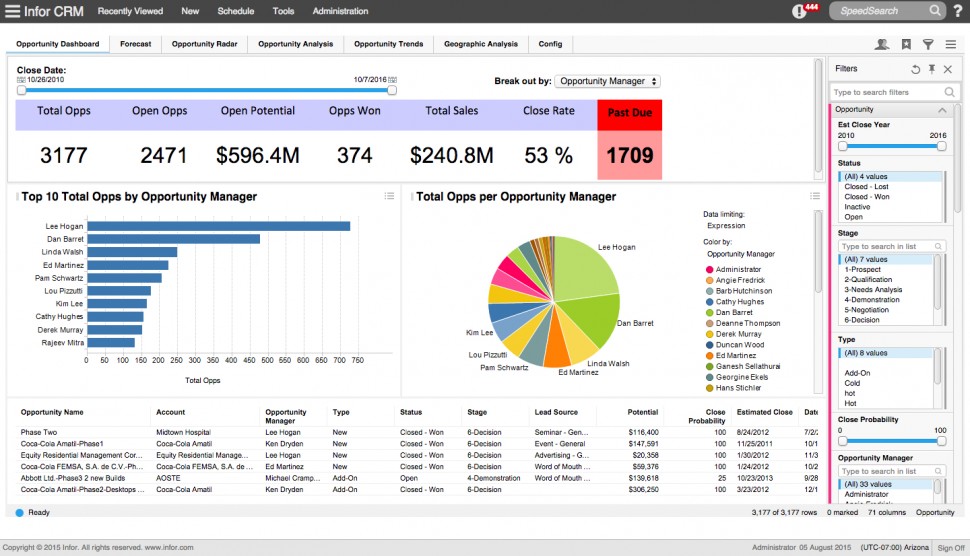This screenshot has height=556, width=970.
Task: Click the SpeedSearch magnifier icon
Action: (x=935, y=11)
